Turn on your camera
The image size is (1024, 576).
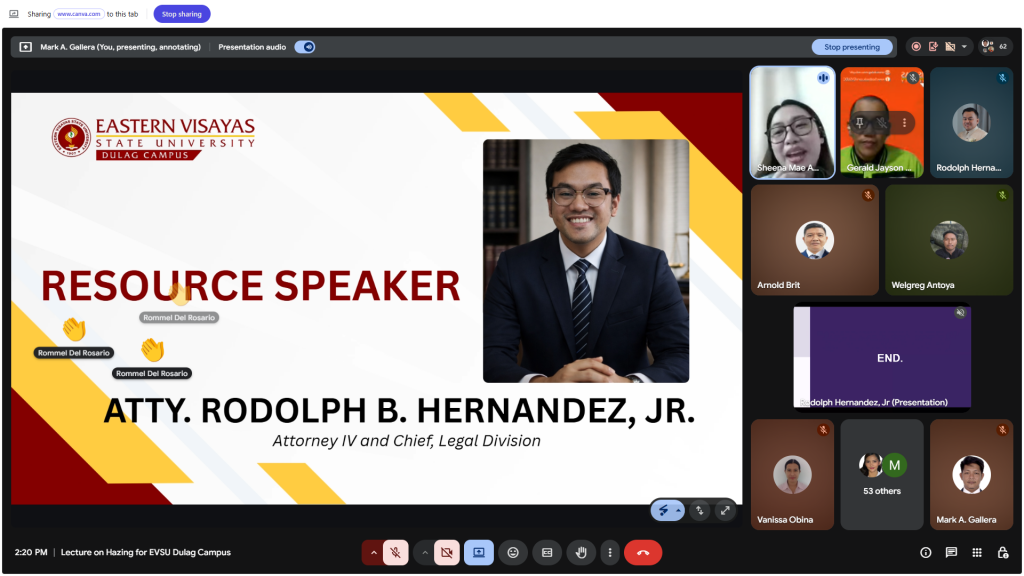point(447,552)
